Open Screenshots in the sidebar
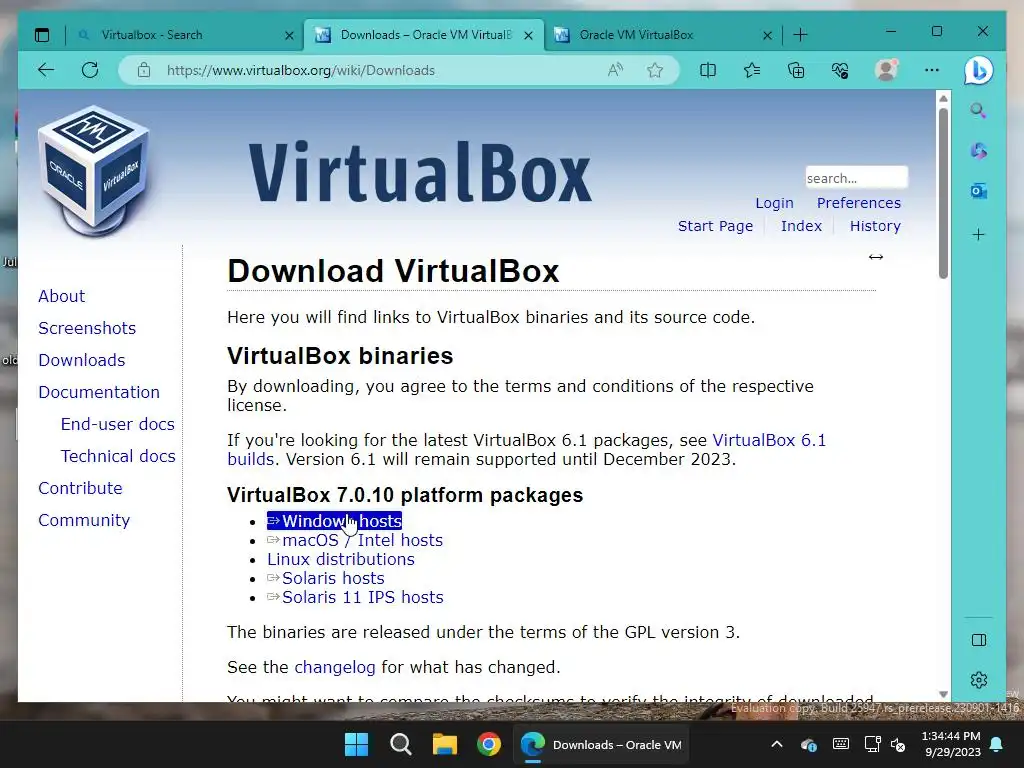Viewport: 1024px width, 768px height. [x=87, y=328]
